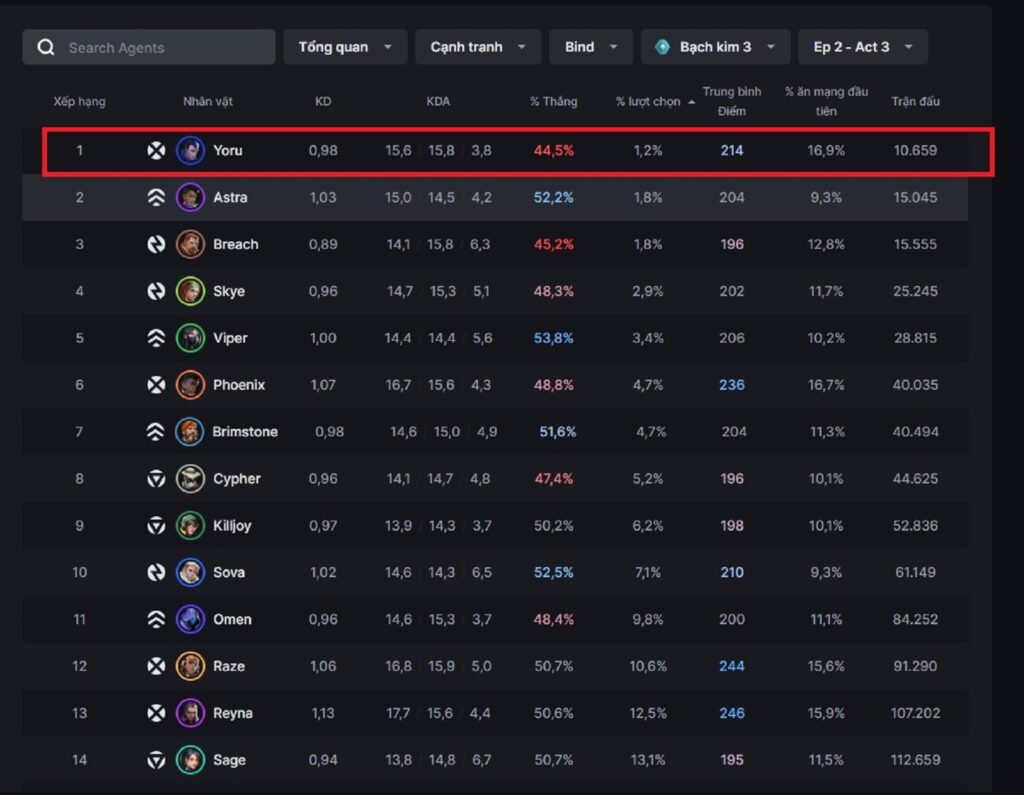Sort by % Thắng column header
1024x795 pixels.
coord(553,101)
